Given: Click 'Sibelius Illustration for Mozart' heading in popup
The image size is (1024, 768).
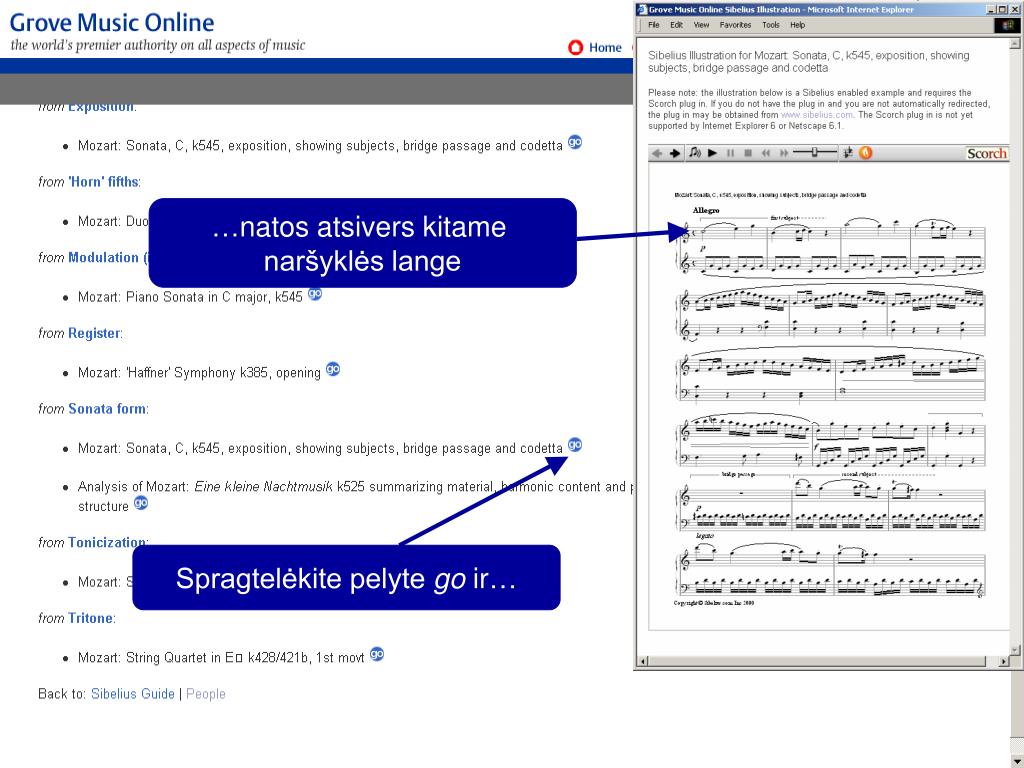Looking at the screenshot, I should pyautogui.click(x=808, y=61).
